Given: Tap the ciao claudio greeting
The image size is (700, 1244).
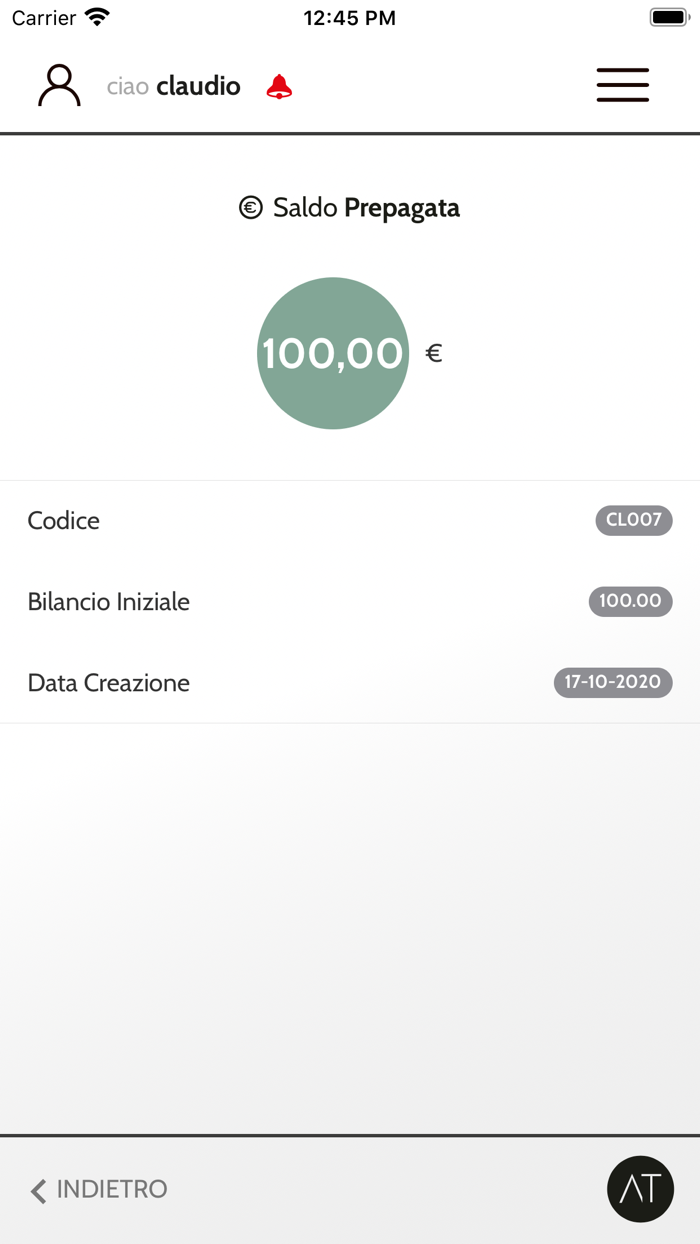Looking at the screenshot, I should point(174,86).
